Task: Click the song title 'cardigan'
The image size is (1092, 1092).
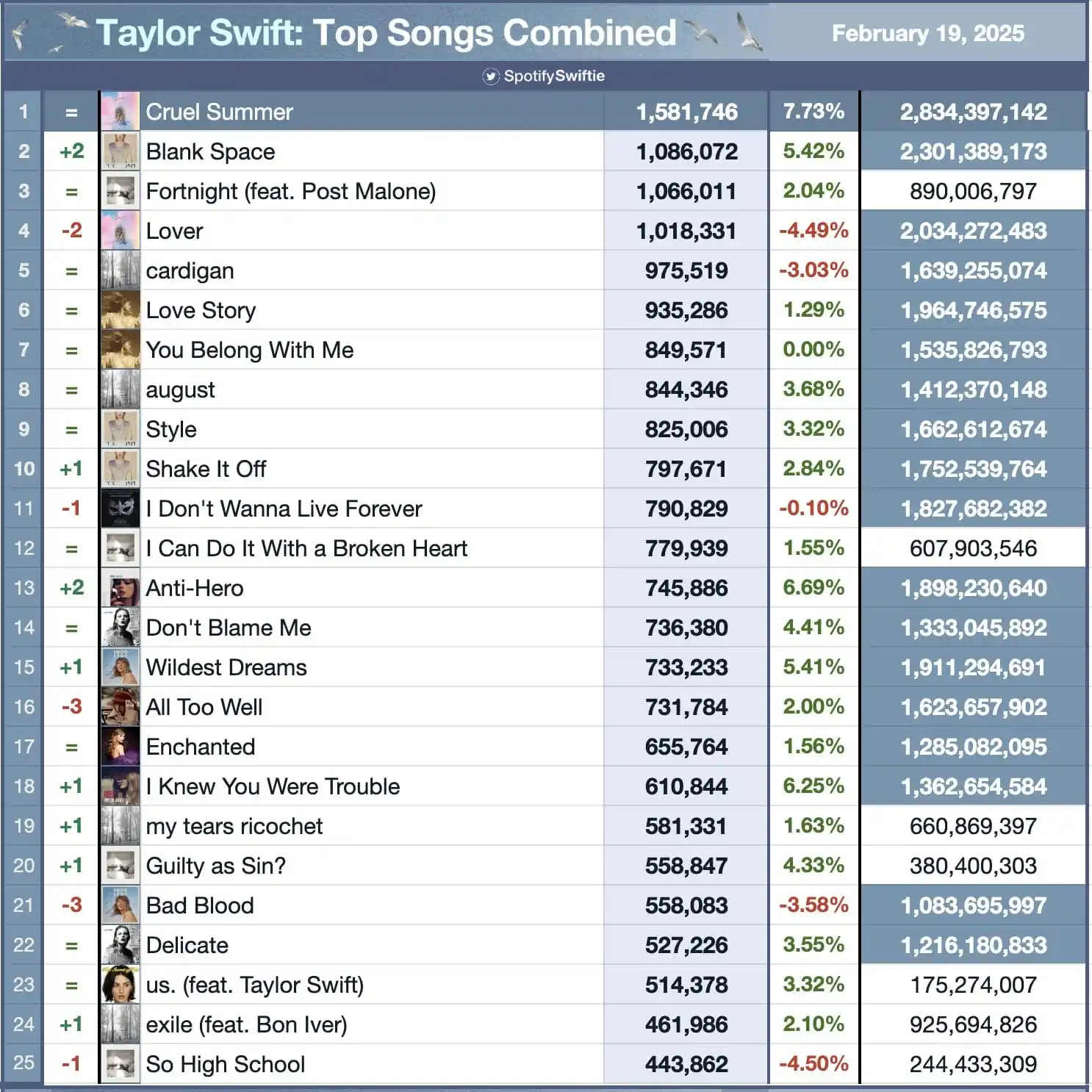Action: click(190, 271)
